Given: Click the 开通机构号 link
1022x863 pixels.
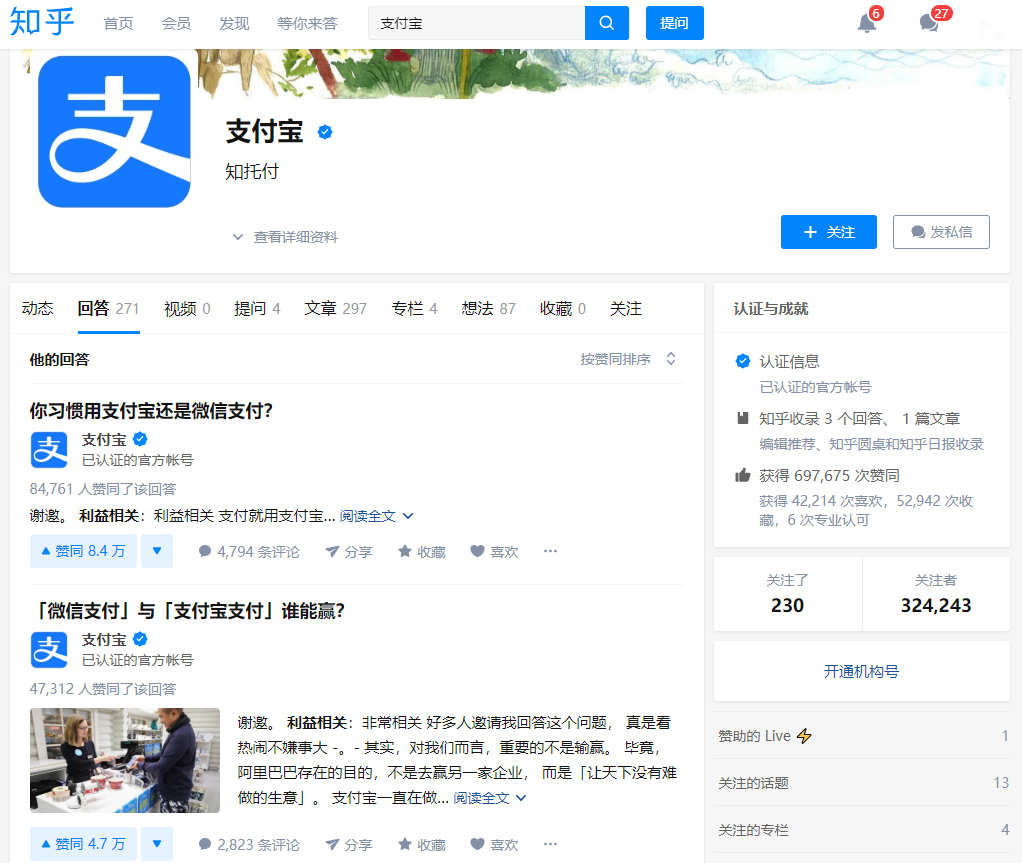Looking at the screenshot, I should (x=861, y=671).
